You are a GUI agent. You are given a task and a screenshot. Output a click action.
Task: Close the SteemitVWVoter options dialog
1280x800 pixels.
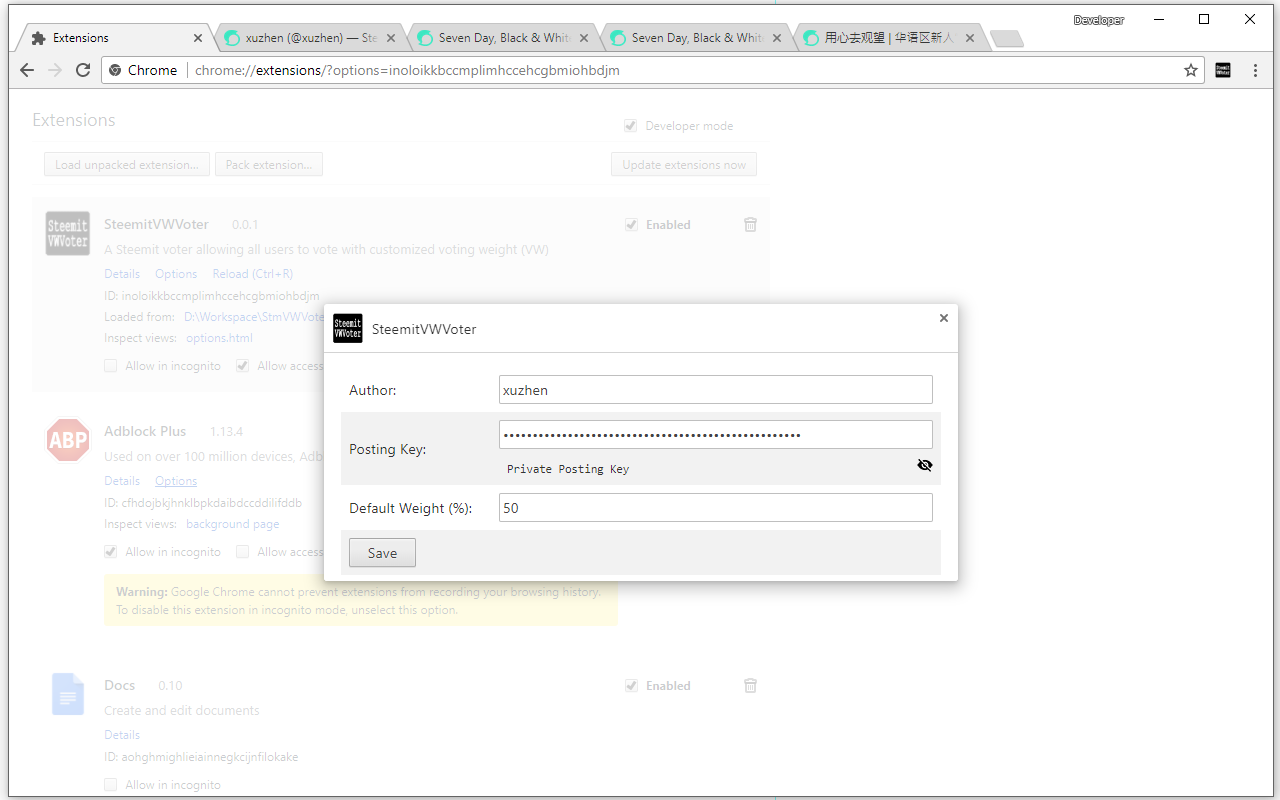coord(944,318)
